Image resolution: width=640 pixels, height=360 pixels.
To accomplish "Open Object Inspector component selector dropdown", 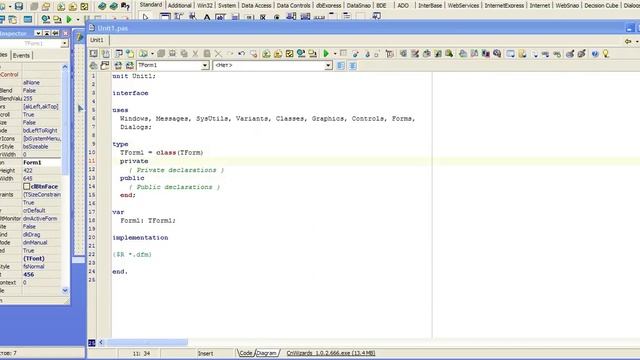I will (64, 43).
